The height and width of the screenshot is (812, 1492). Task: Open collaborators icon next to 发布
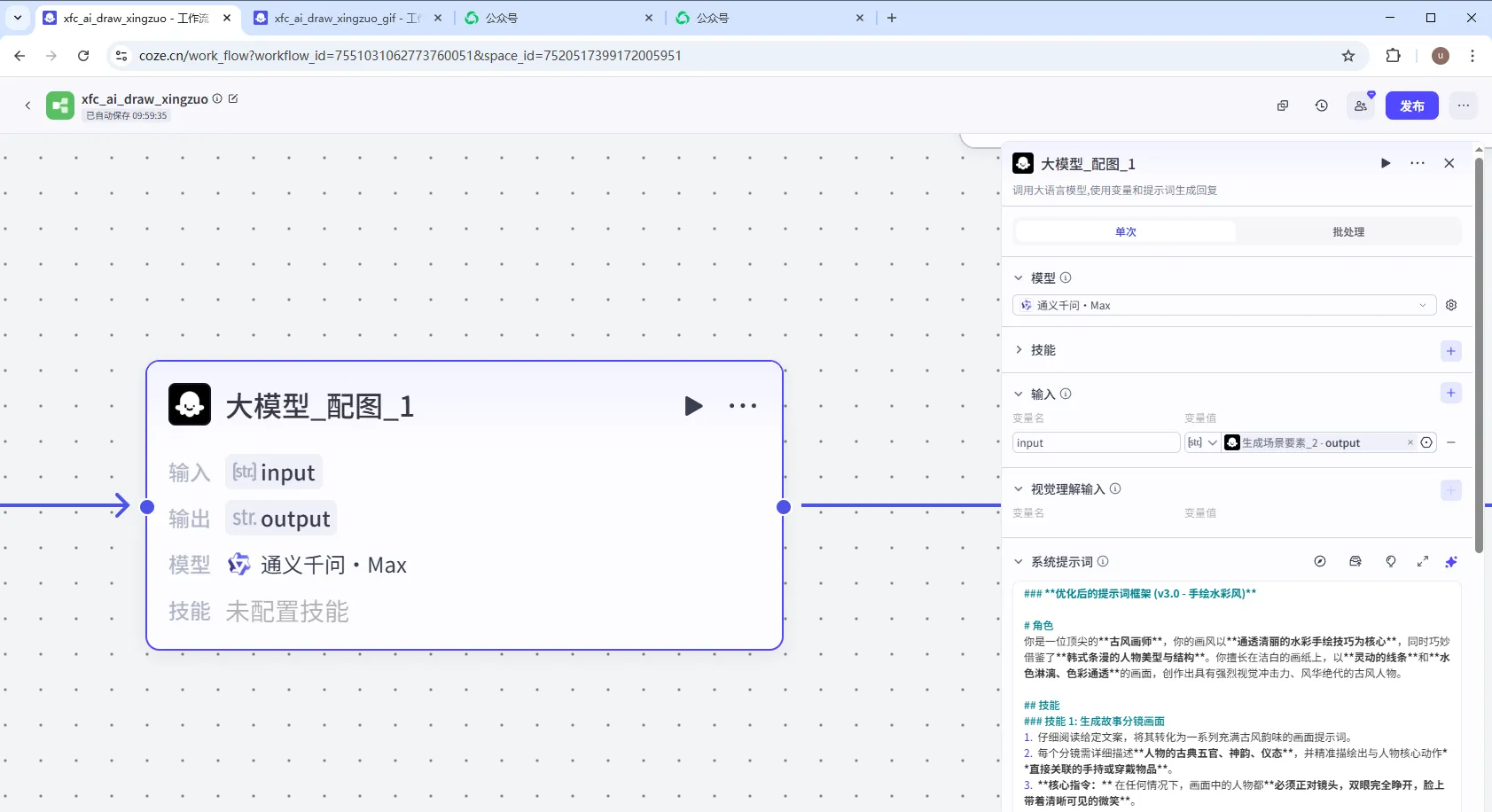[x=1360, y=105]
